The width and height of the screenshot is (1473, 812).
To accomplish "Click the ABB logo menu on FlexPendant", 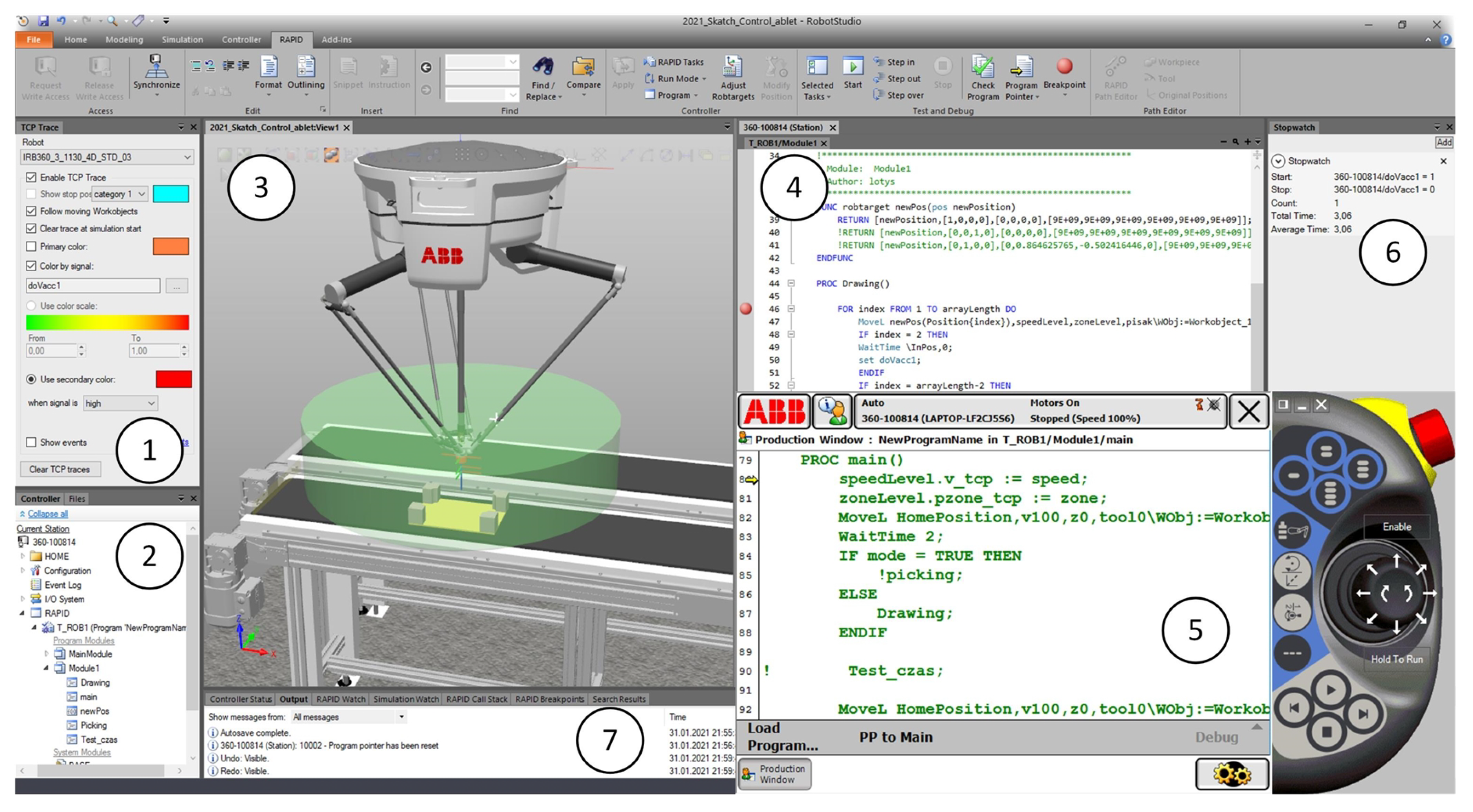I will 774,411.
